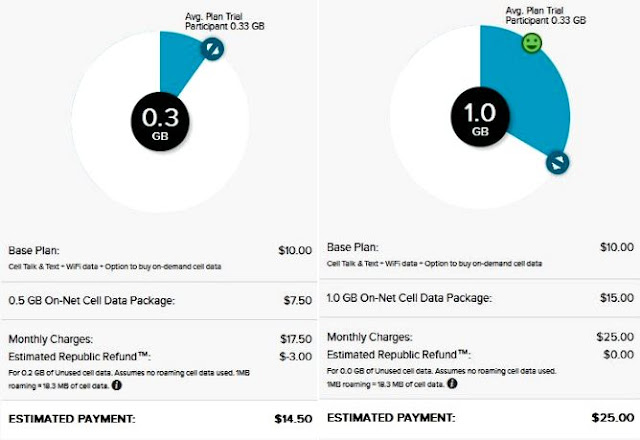Click the right Avg. Plan Trial Participant label

(x=546, y=16)
